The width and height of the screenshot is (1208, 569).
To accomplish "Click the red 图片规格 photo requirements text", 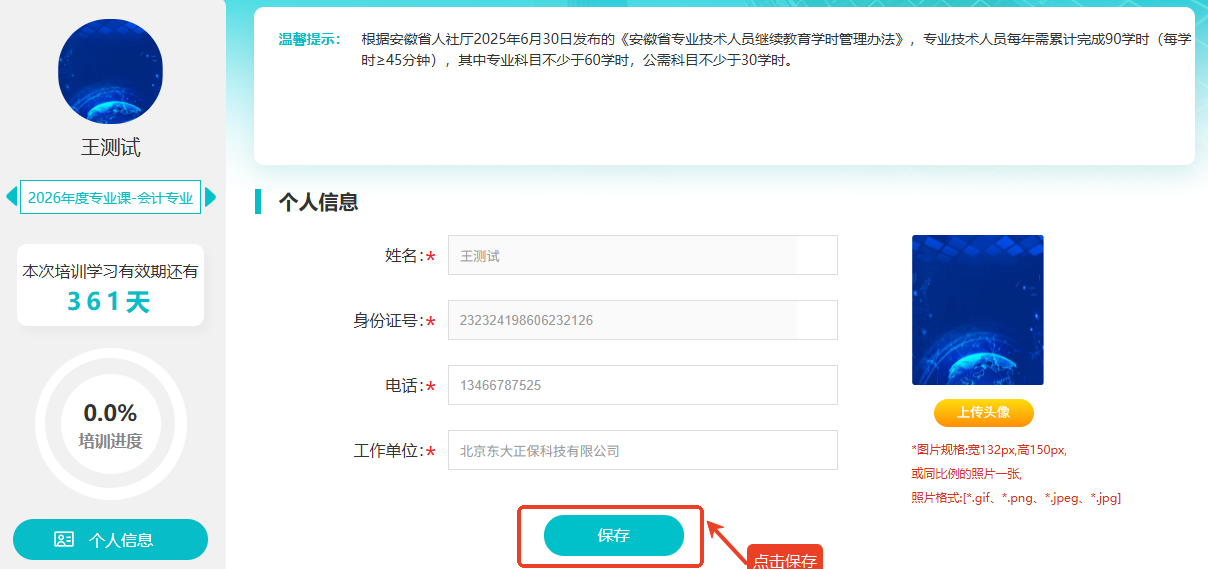I will click(x=1016, y=474).
